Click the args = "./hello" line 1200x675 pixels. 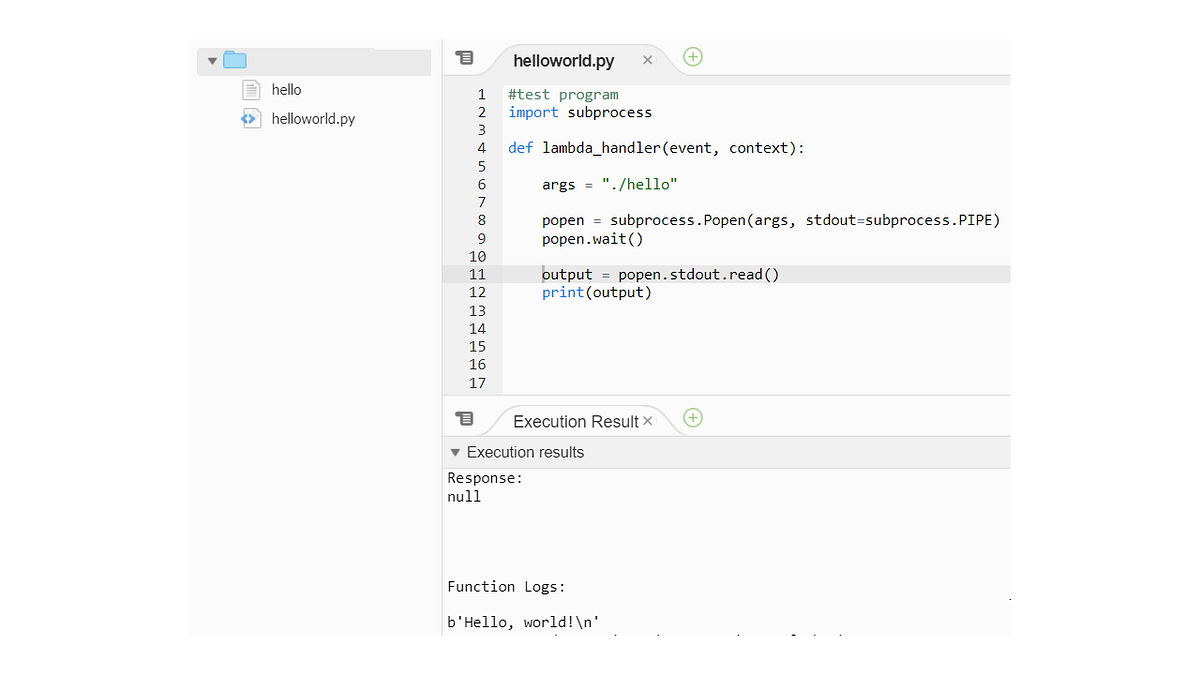tap(610, 184)
